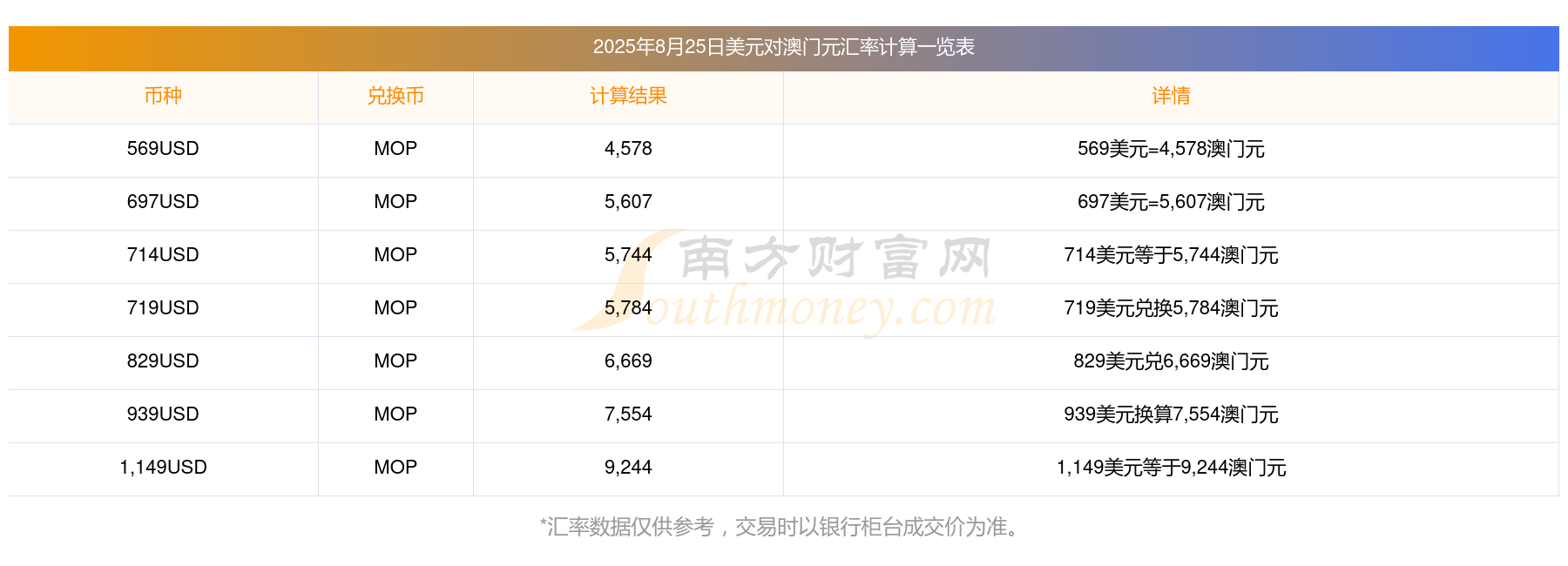Click the detail '829美元兑6,669澳门元'
Viewport: 1568px width, 566px height.
[1171, 361]
